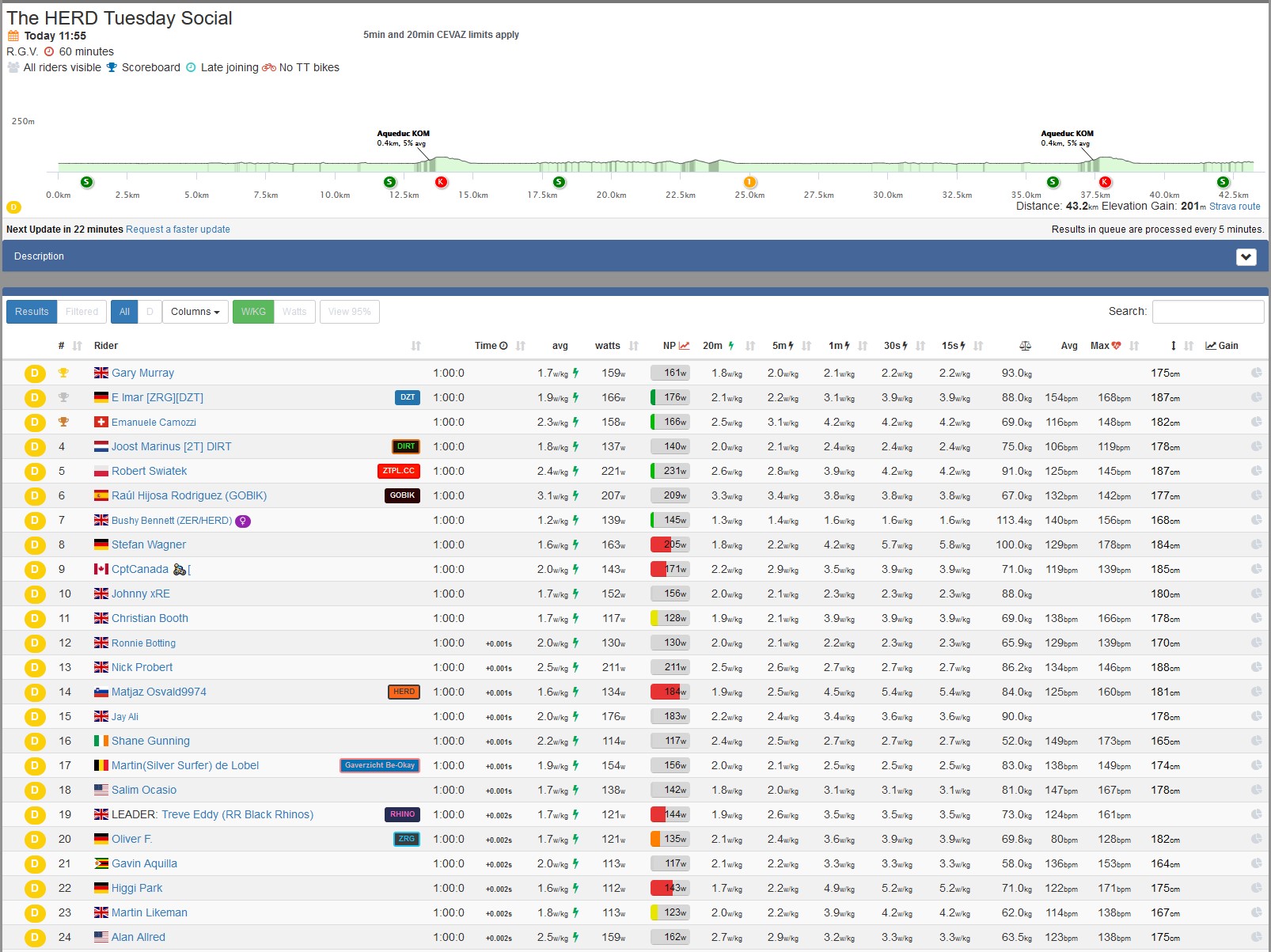Switch the category filter to All

point(124,312)
